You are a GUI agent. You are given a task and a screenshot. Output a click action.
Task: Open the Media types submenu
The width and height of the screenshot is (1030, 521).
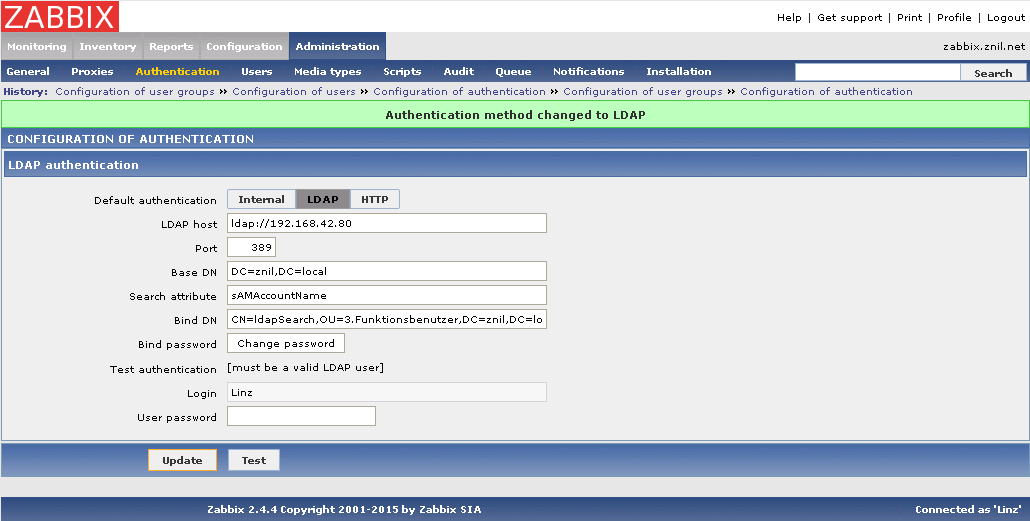click(x=327, y=72)
